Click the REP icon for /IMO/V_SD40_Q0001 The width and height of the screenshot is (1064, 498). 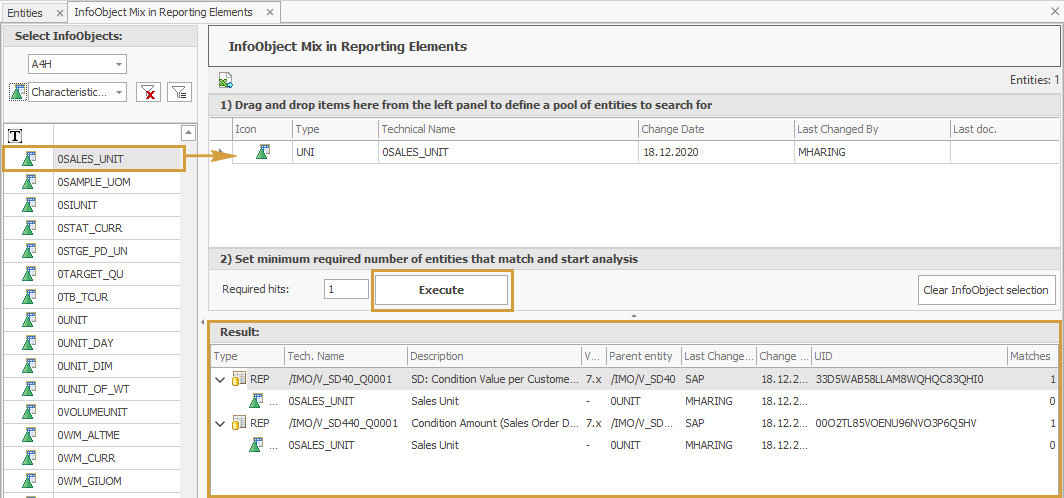[239, 379]
